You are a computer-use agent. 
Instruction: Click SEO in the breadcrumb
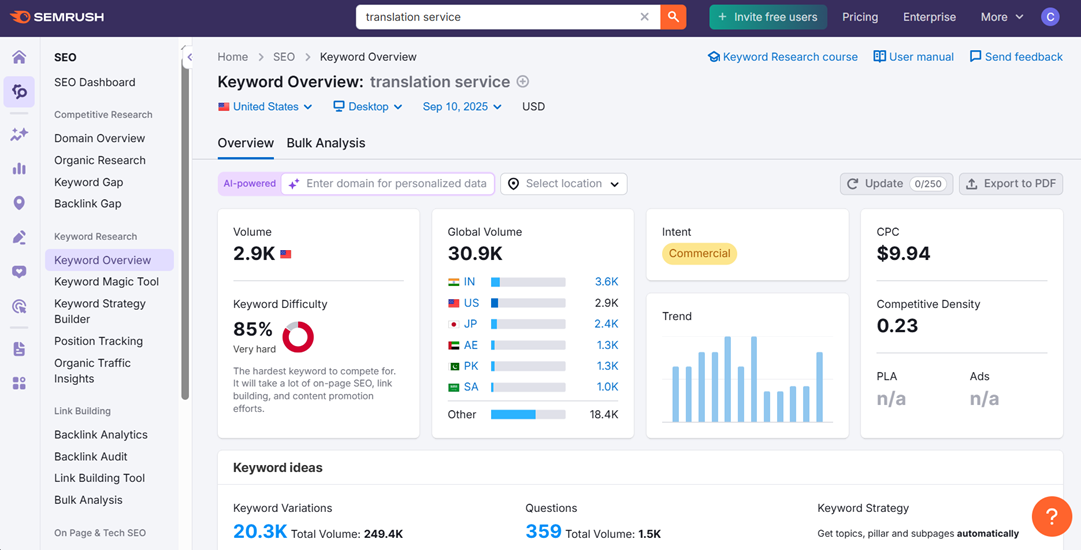click(x=284, y=57)
